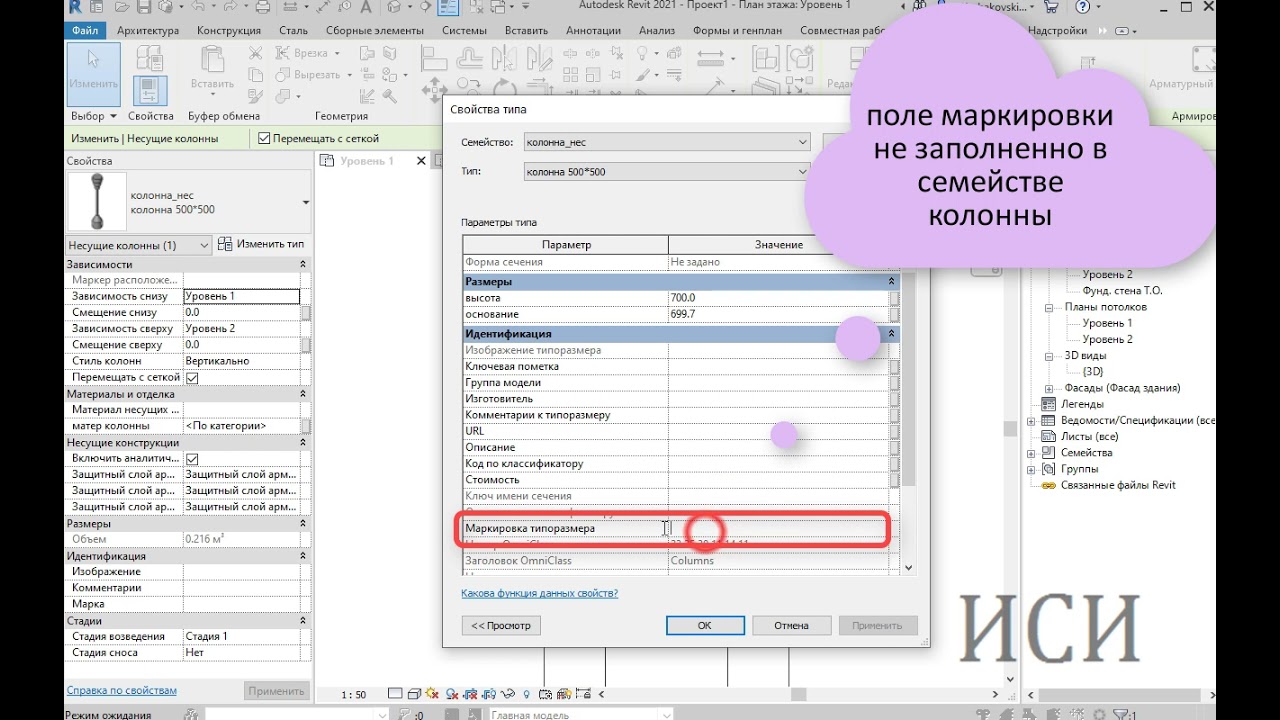Viewport: 1280px width, 720px height.
Task: Click the view scale 1 : 50 control
Action: [x=354, y=695]
